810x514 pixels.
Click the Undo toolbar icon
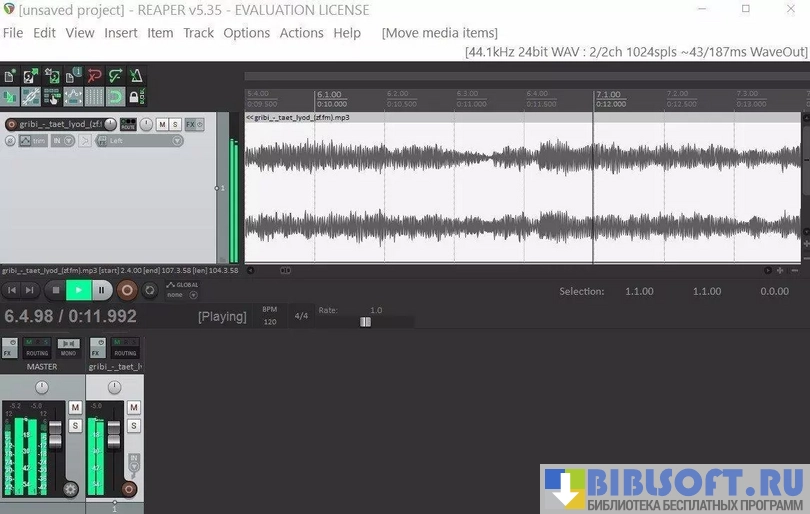(x=95, y=75)
